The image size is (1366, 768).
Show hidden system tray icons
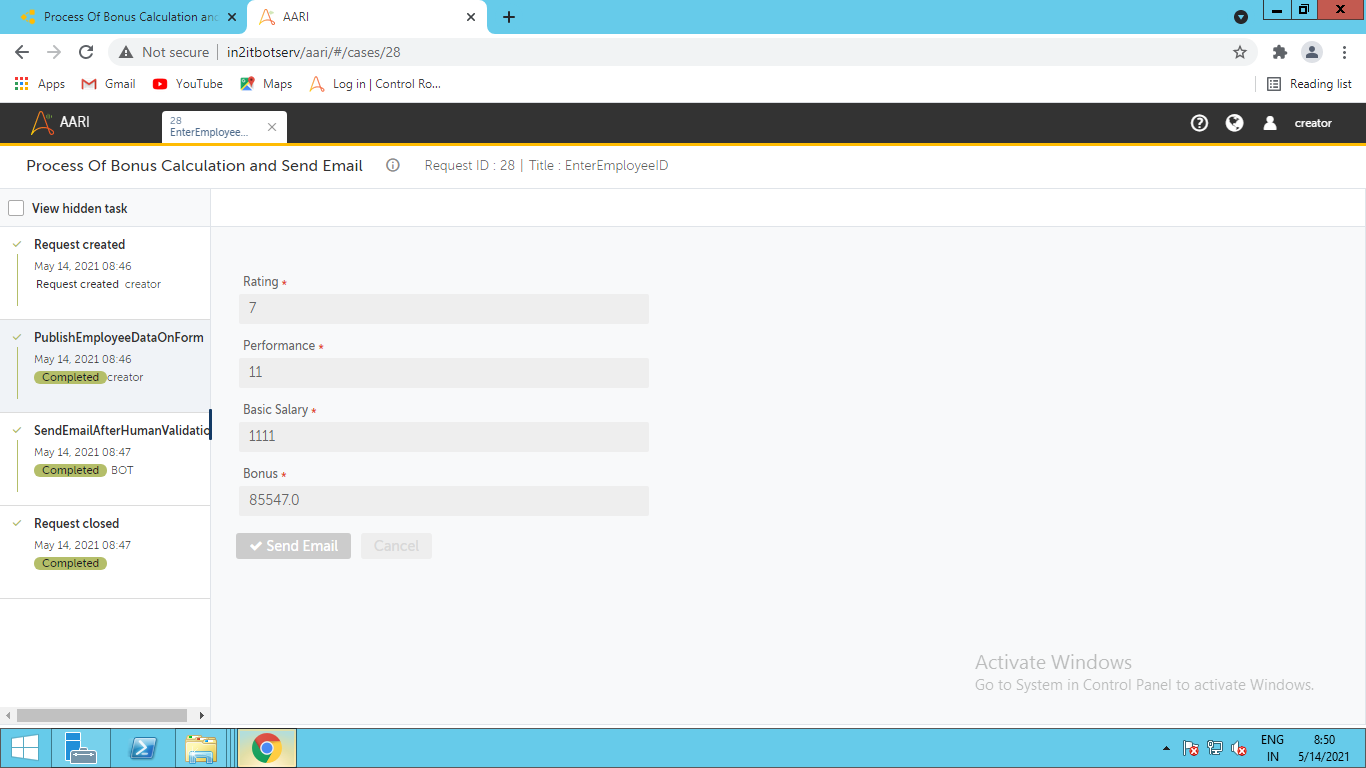point(1166,748)
